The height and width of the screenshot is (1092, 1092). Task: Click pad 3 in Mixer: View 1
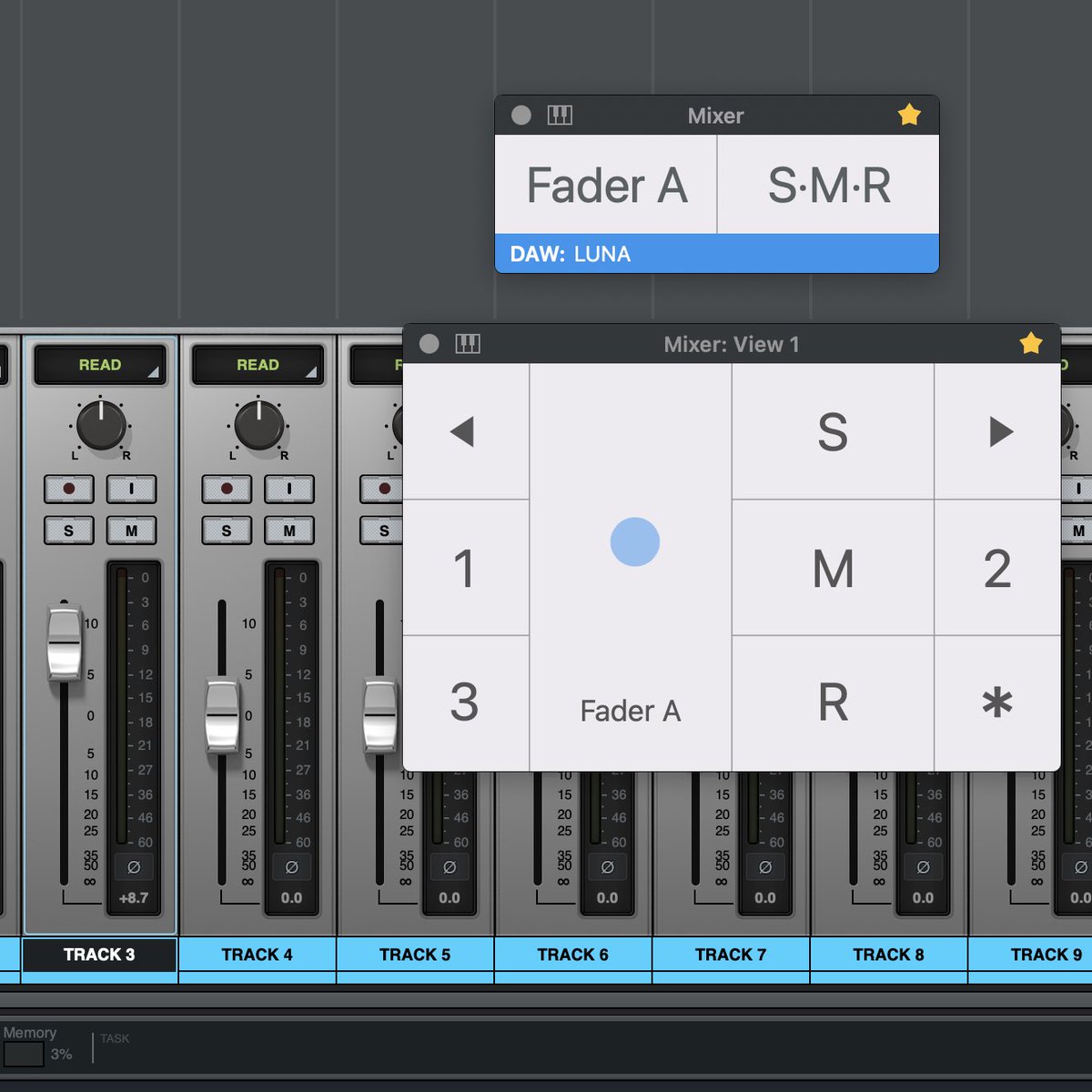[466, 703]
